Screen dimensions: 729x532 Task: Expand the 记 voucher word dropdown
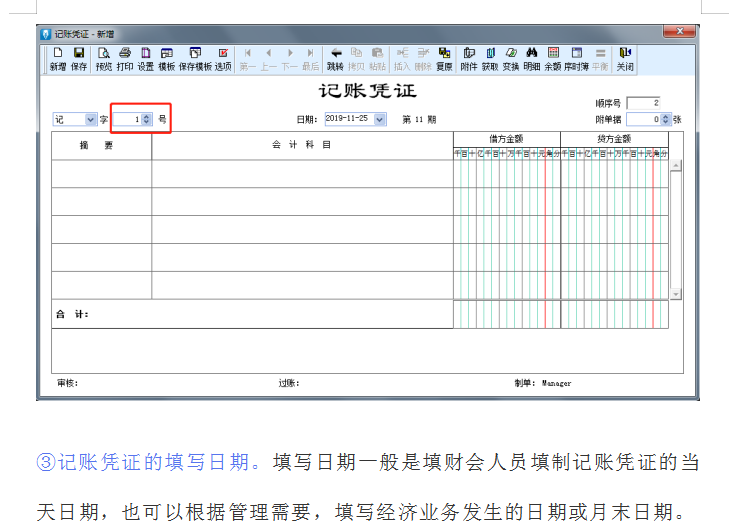(91, 120)
